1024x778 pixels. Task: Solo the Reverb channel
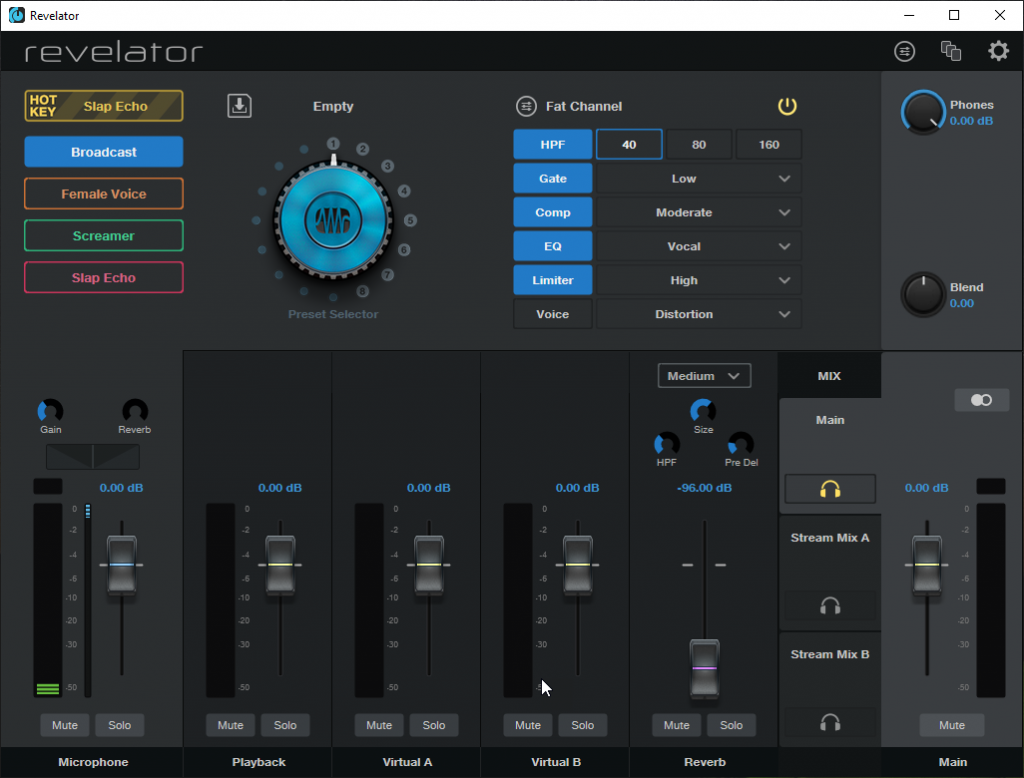click(731, 725)
